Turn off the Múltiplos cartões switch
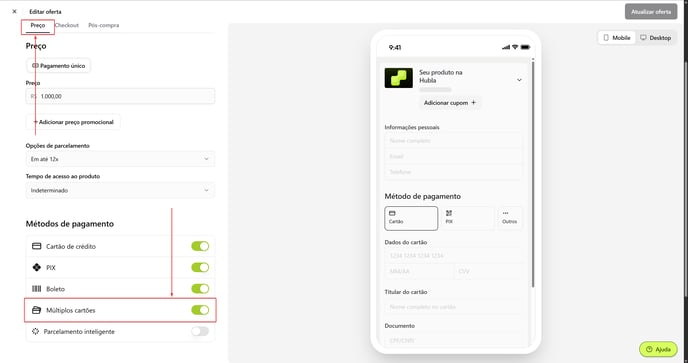Image resolution: width=688 pixels, height=363 pixels. tap(200, 310)
